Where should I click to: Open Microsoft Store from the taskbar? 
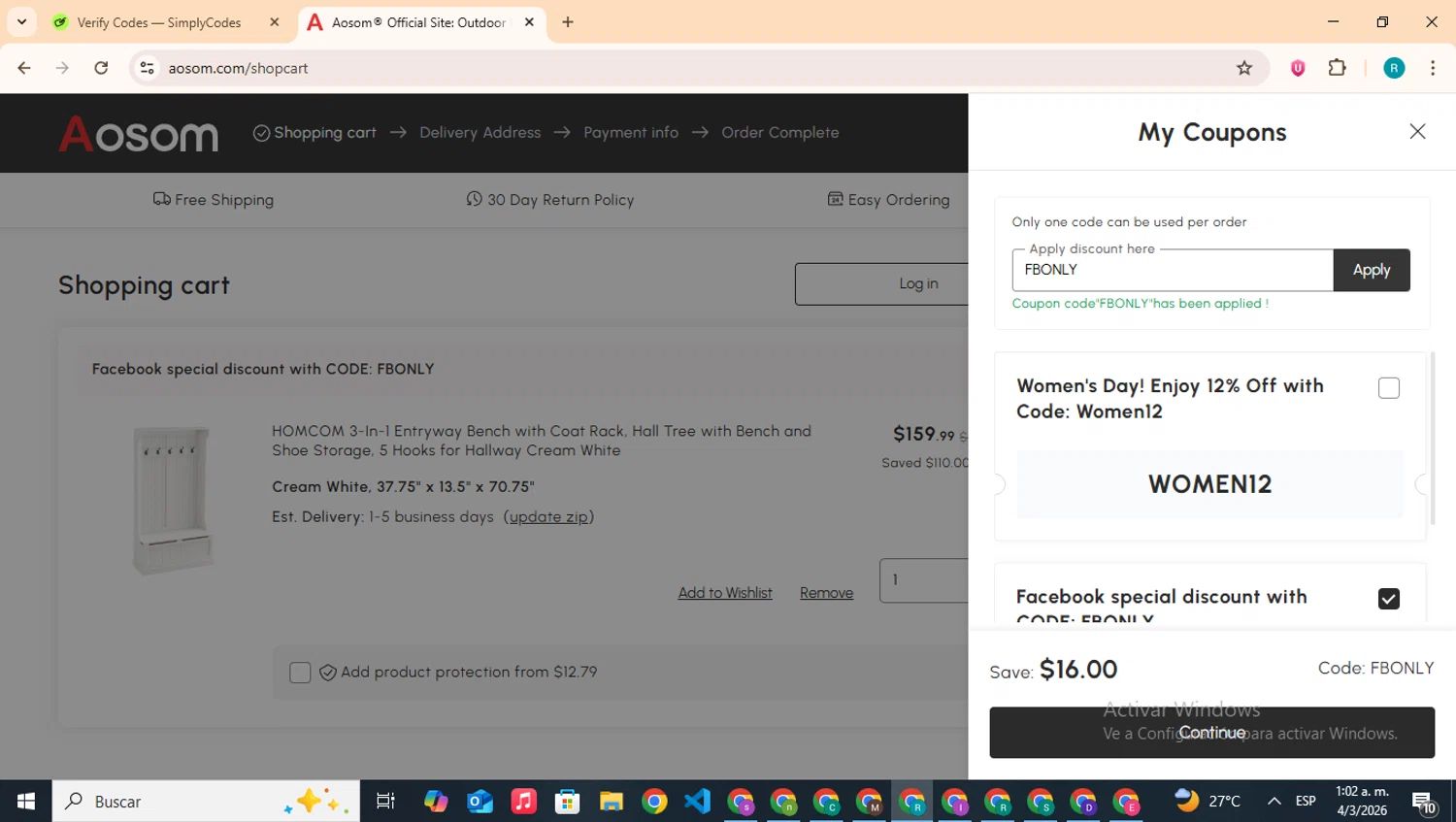[567, 802]
